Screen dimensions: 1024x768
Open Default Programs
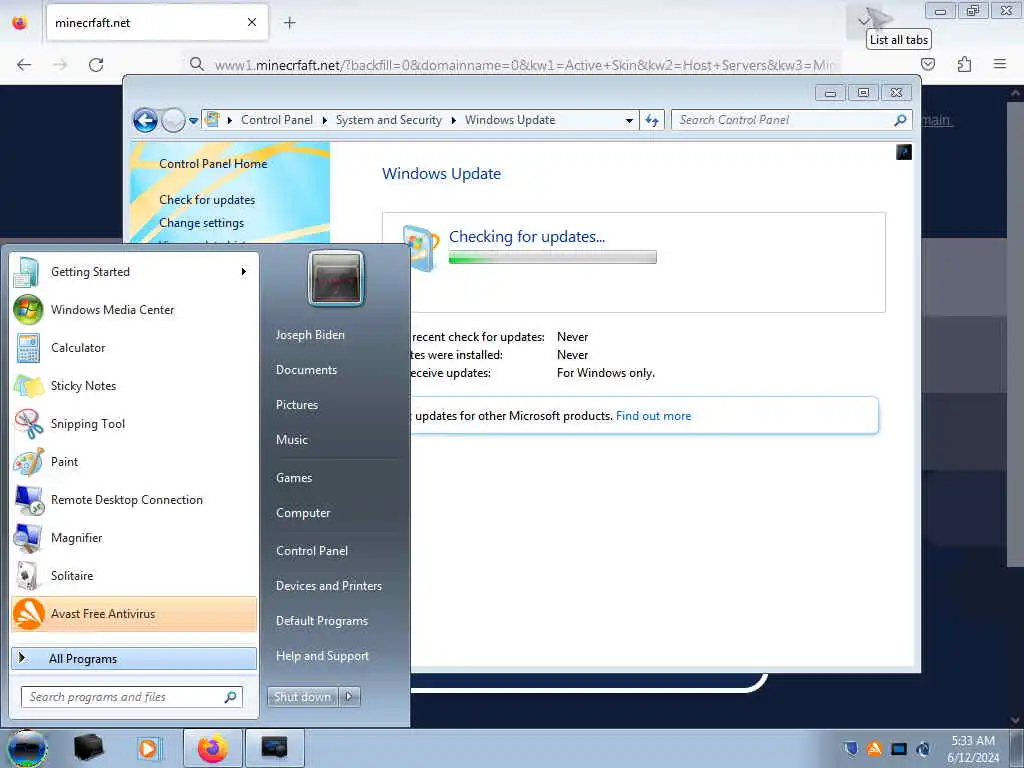click(x=322, y=621)
